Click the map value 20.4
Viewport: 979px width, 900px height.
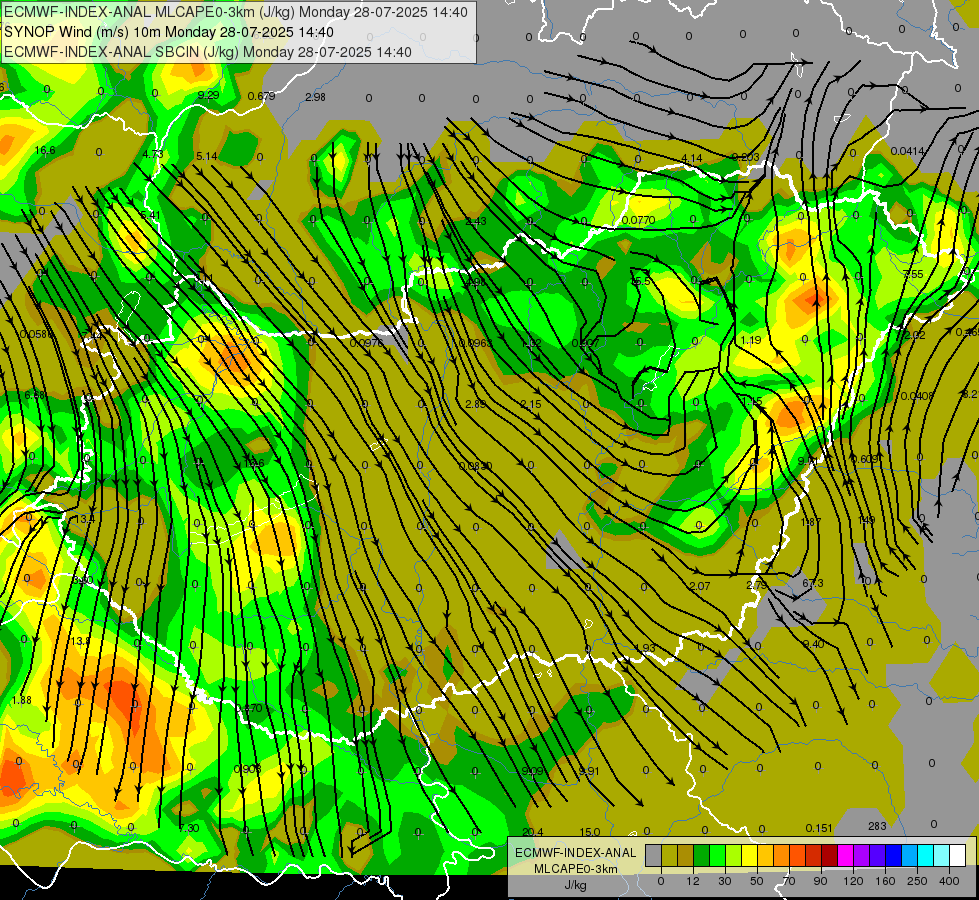tap(533, 832)
